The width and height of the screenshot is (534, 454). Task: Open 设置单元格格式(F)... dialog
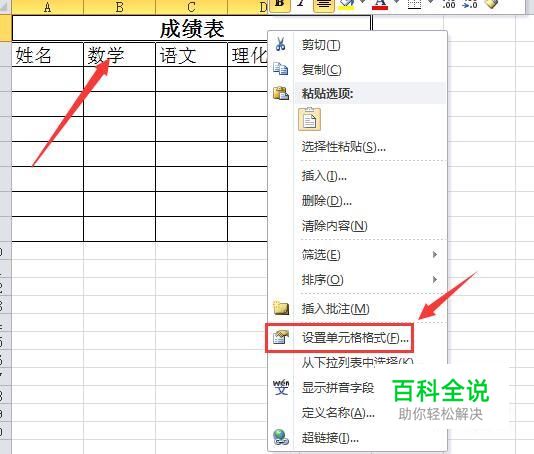point(340,338)
